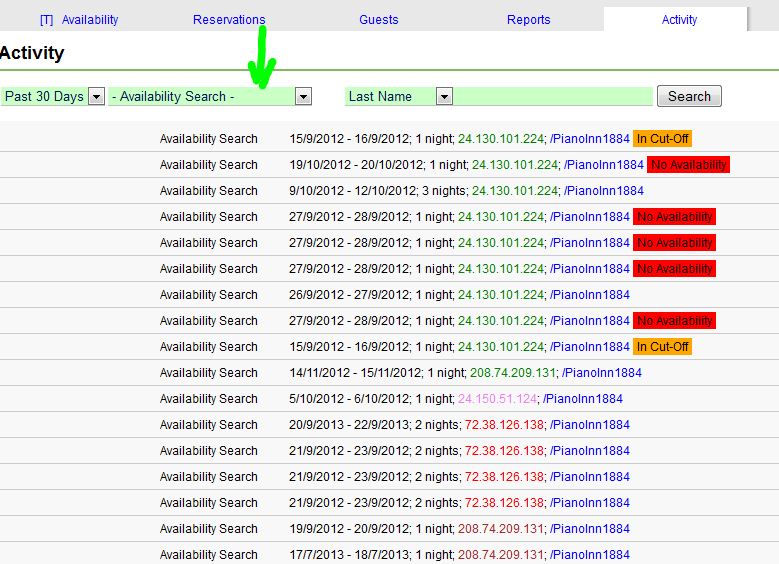Click IP 208.74.209.131 on 14/11/2012 row
The width and height of the screenshot is (779, 564).
(x=516, y=373)
